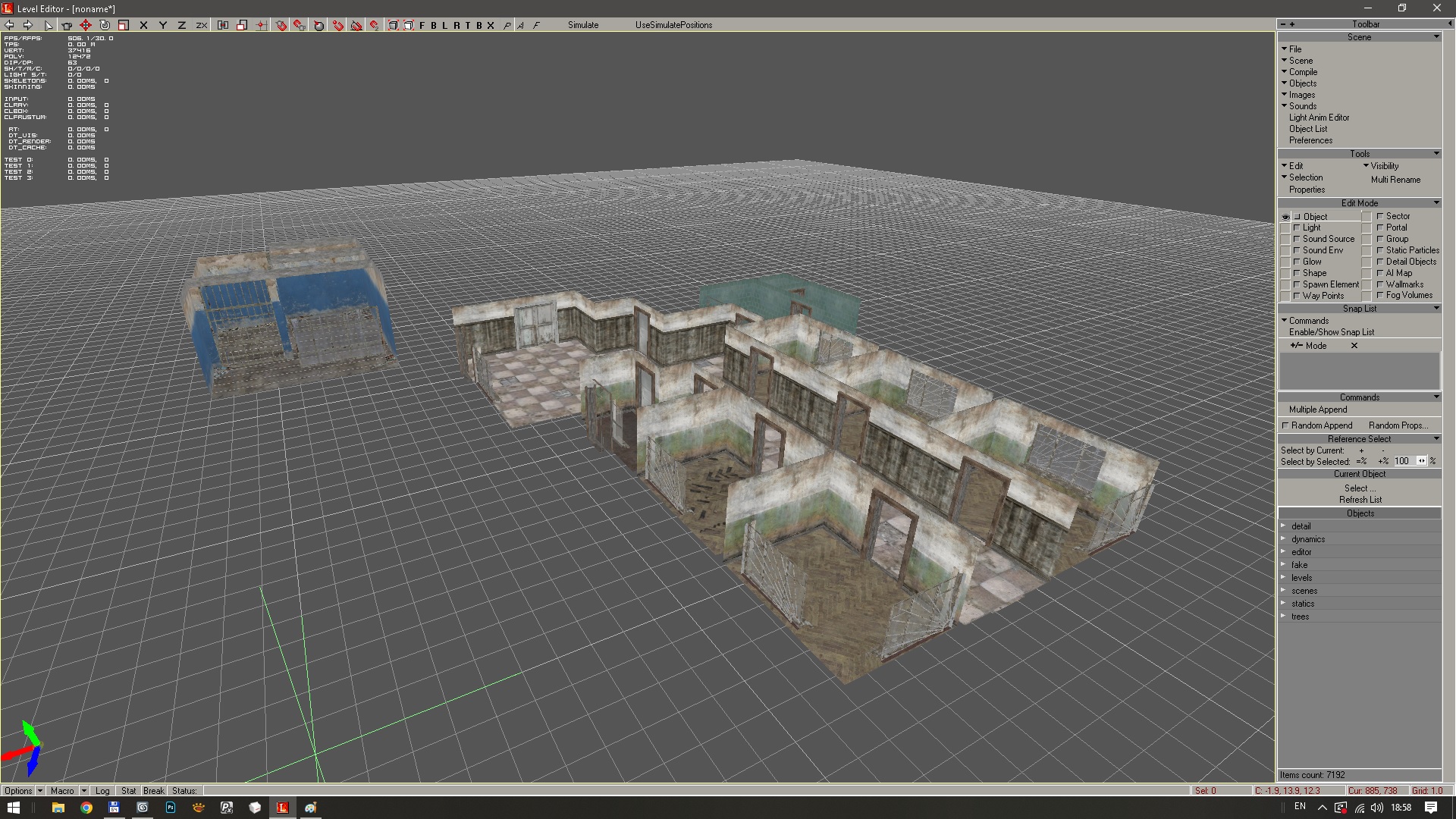
Task: Open the Windows Start menu
Action: [14, 808]
